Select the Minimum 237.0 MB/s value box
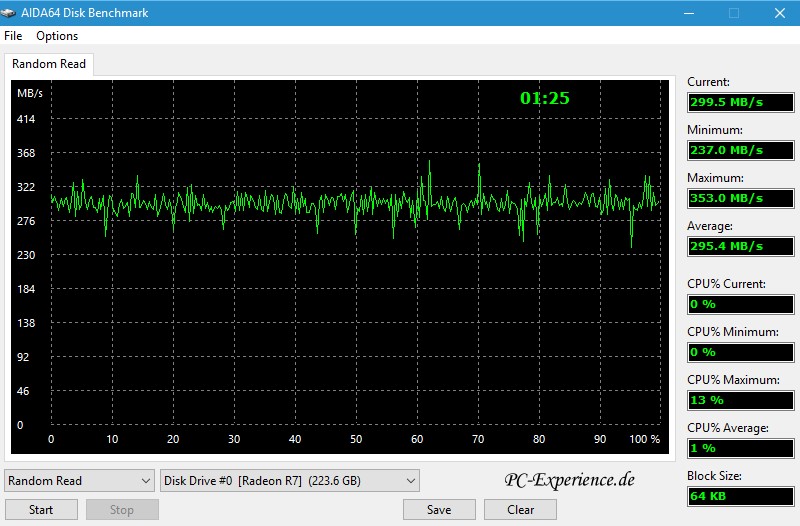 pyautogui.click(x=739, y=150)
